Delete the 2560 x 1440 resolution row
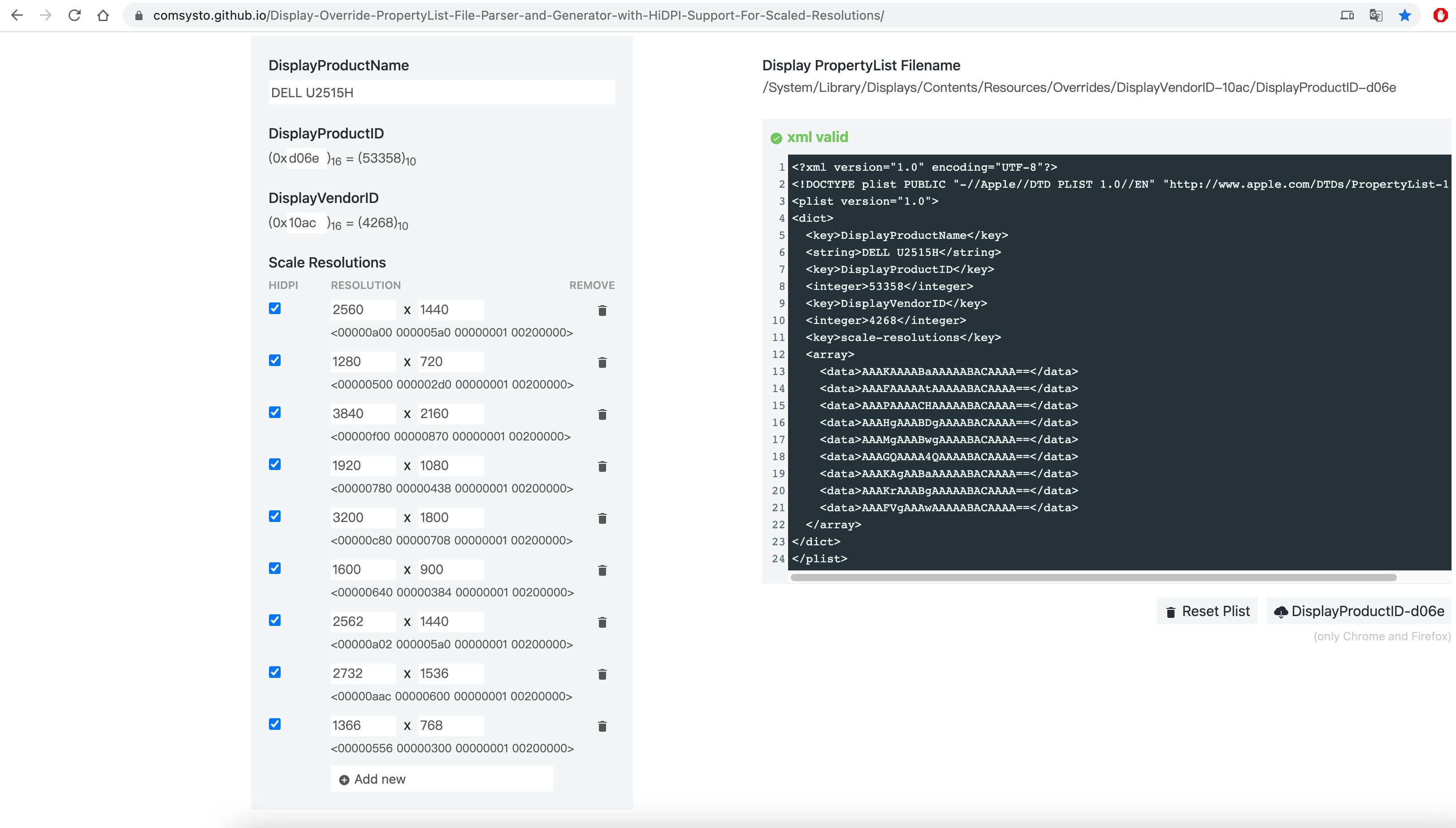The image size is (1456, 828). click(602, 310)
